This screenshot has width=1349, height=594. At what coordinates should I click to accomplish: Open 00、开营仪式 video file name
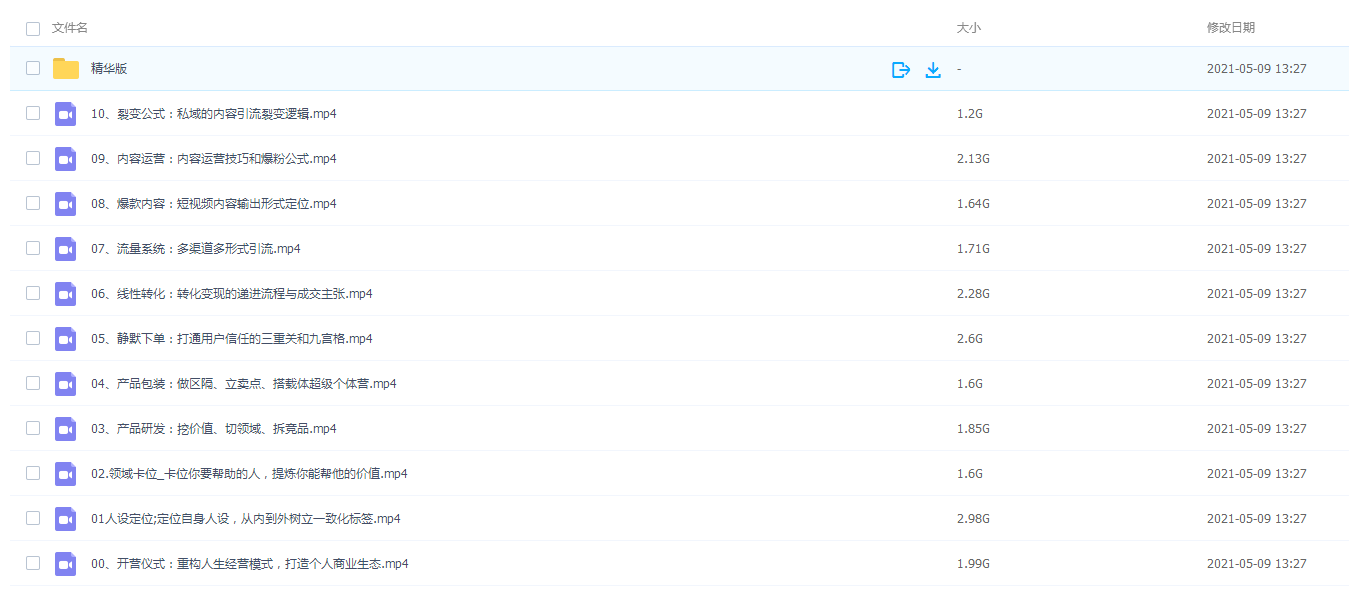tap(250, 564)
